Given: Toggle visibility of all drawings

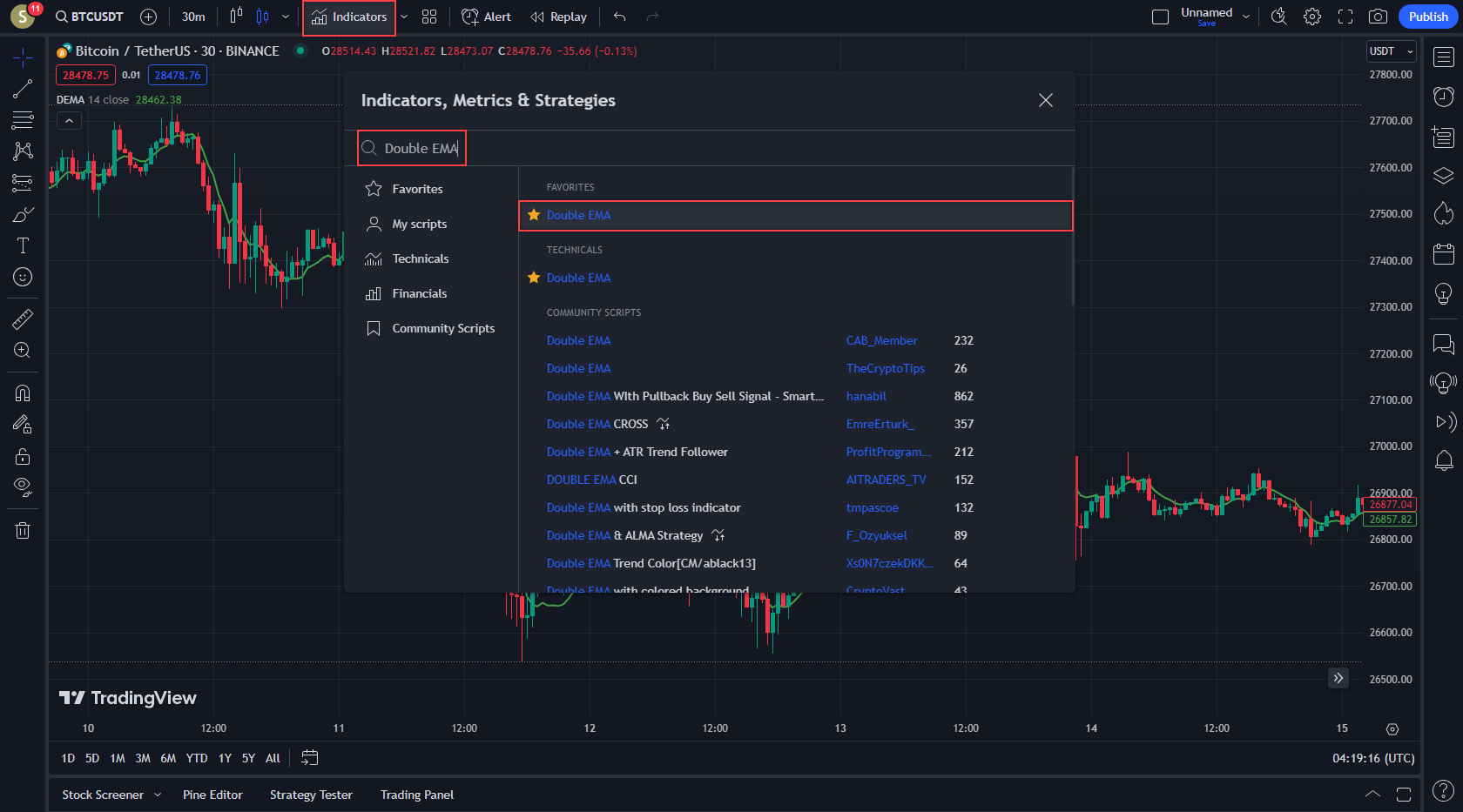Looking at the screenshot, I should click(22, 487).
